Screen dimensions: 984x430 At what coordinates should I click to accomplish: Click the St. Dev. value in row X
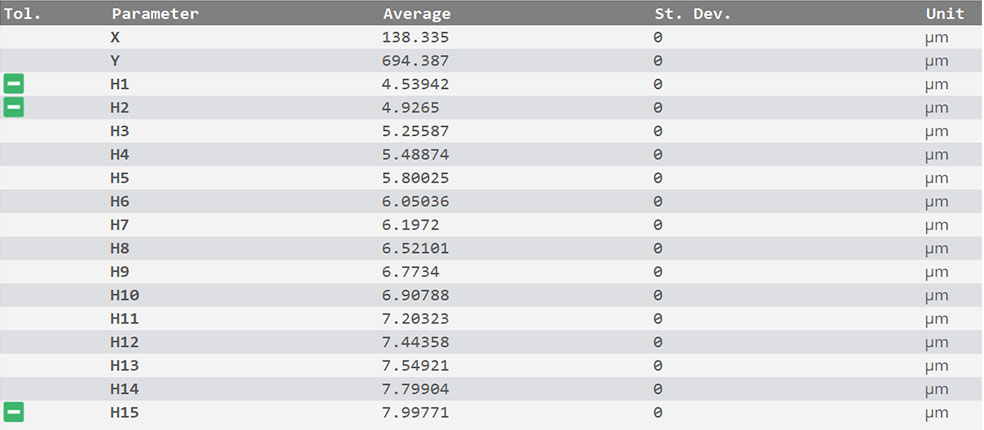[658, 38]
